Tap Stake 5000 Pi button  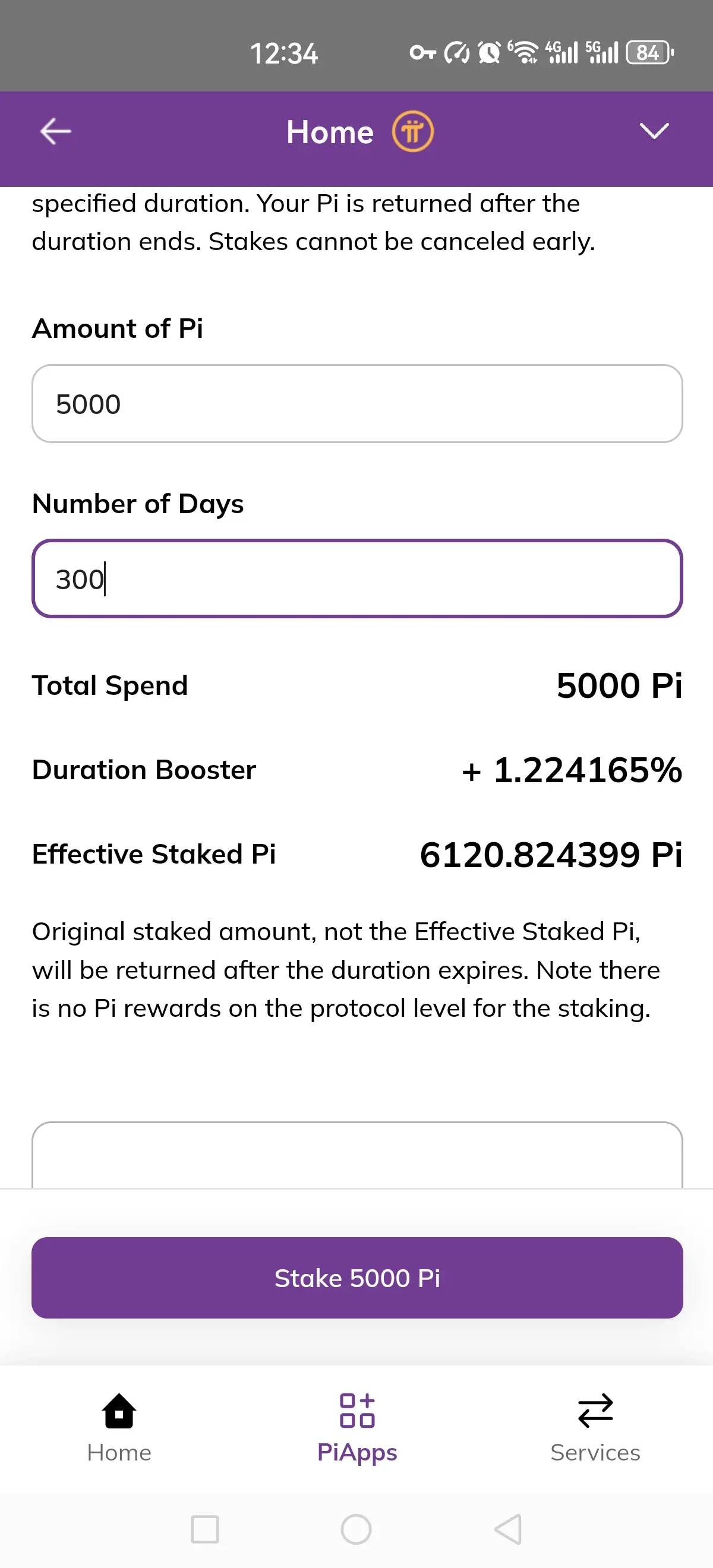coord(357,1278)
